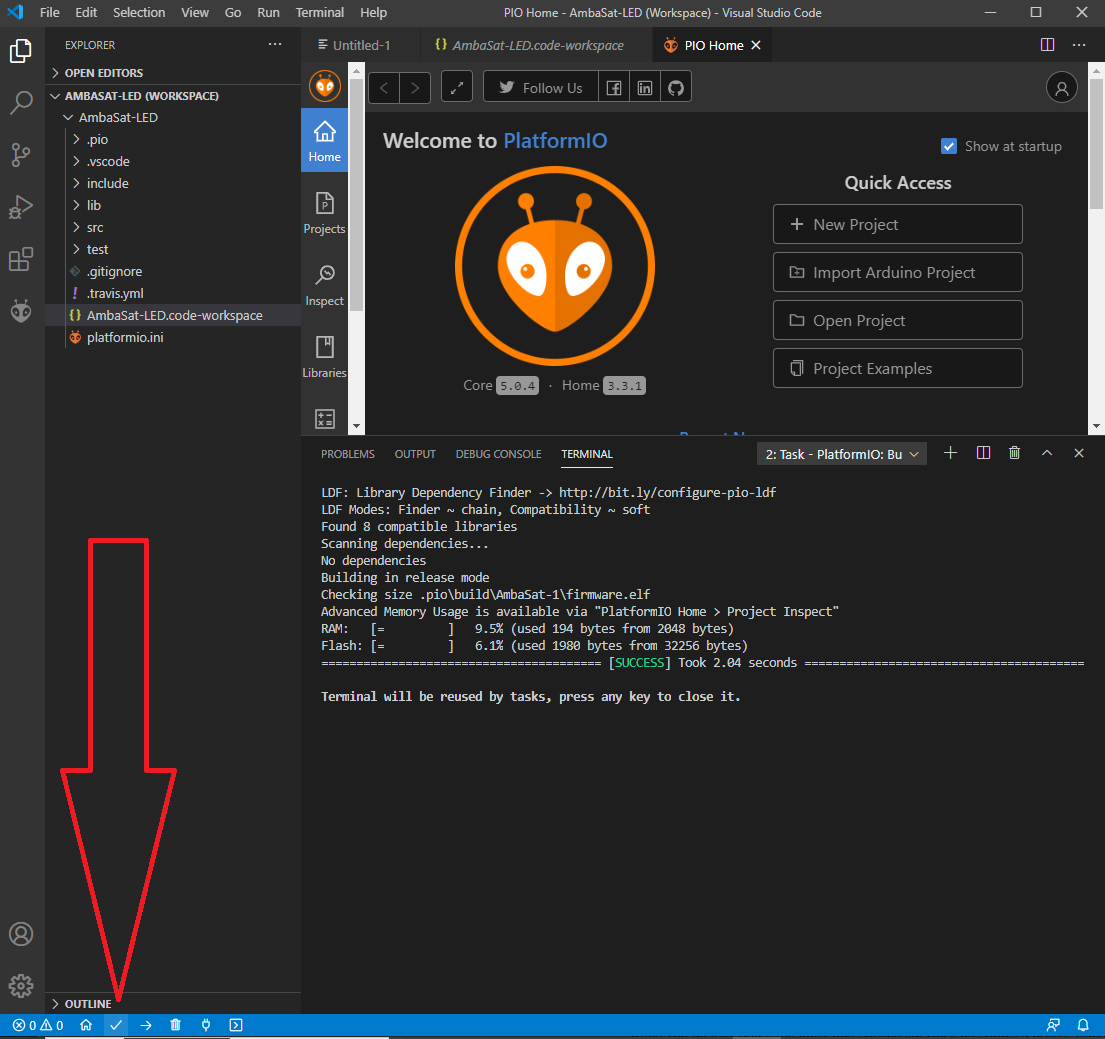Split the terminal panel
This screenshot has width=1105, height=1039.
[983, 453]
